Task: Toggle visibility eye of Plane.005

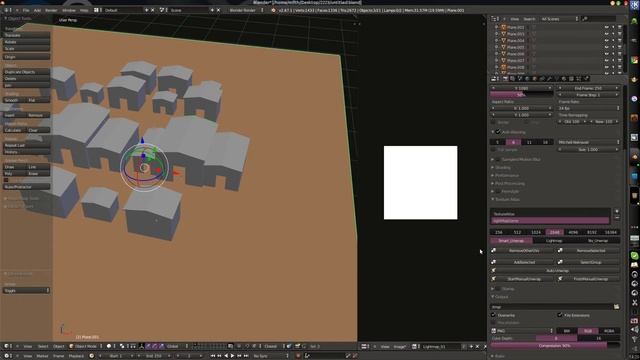Action: (607, 47)
